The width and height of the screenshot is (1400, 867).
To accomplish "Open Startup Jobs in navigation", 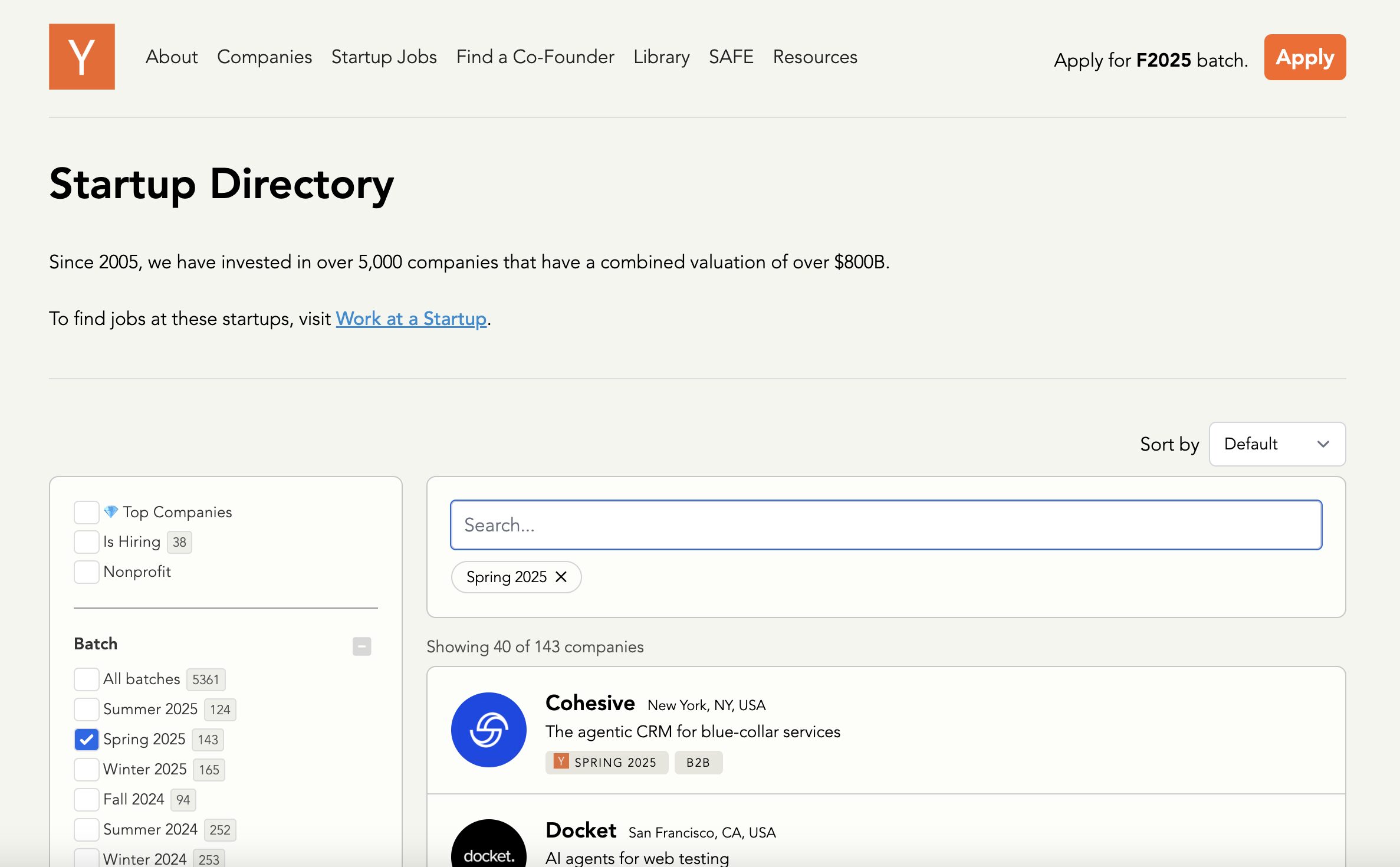I will (x=384, y=57).
